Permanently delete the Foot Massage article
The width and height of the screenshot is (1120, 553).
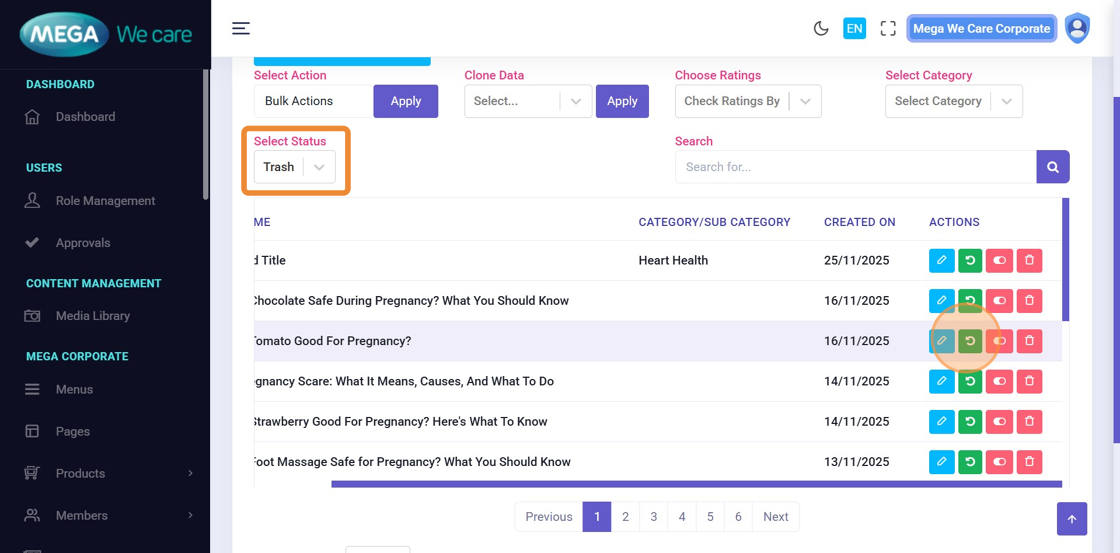tap(1029, 462)
